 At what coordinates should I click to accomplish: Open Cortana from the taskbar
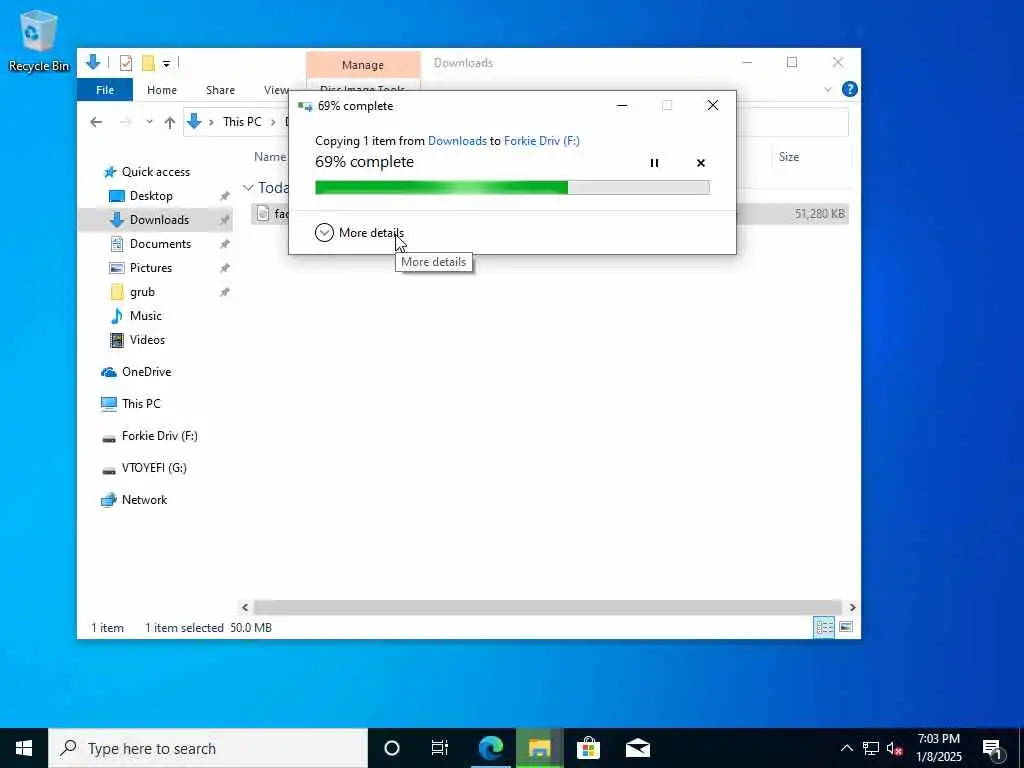tap(392, 748)
